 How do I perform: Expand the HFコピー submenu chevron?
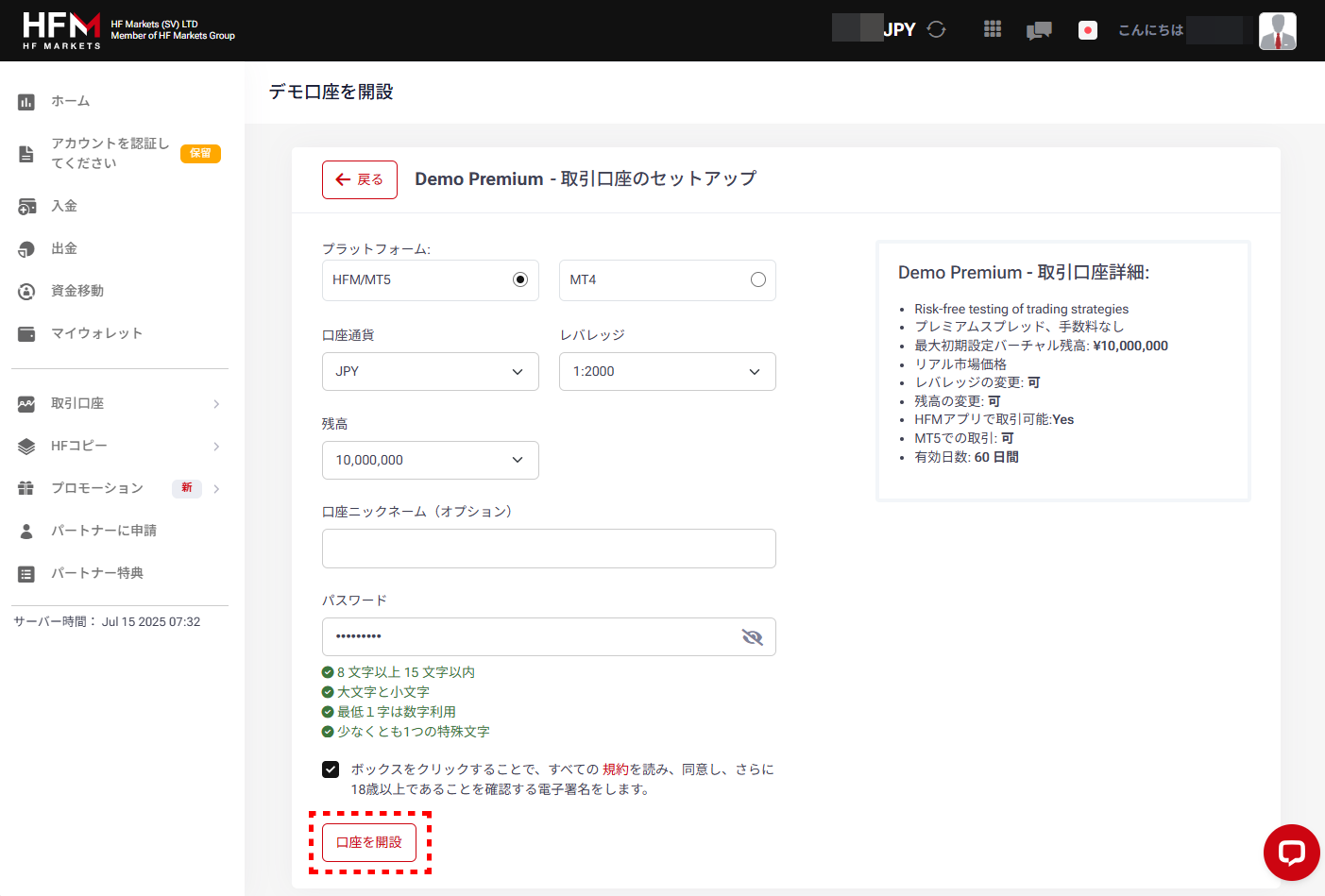tap(216, 447)
